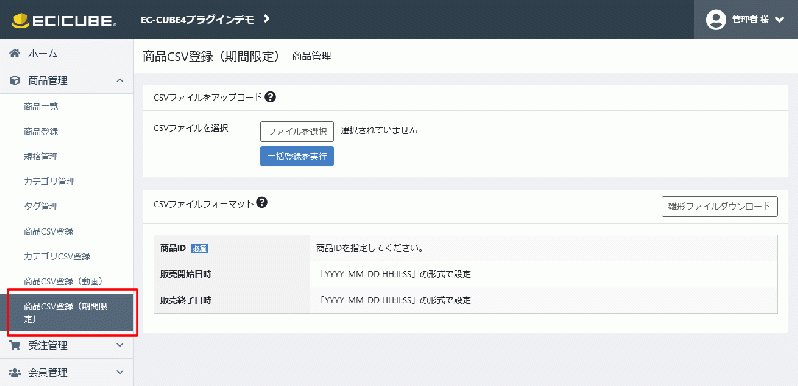Image resolution: width=798 pixels, height=386 pixels.
Task: Click the CSVファイルを選択 field label
Action: pyautogui.click(x=191, y=128)
